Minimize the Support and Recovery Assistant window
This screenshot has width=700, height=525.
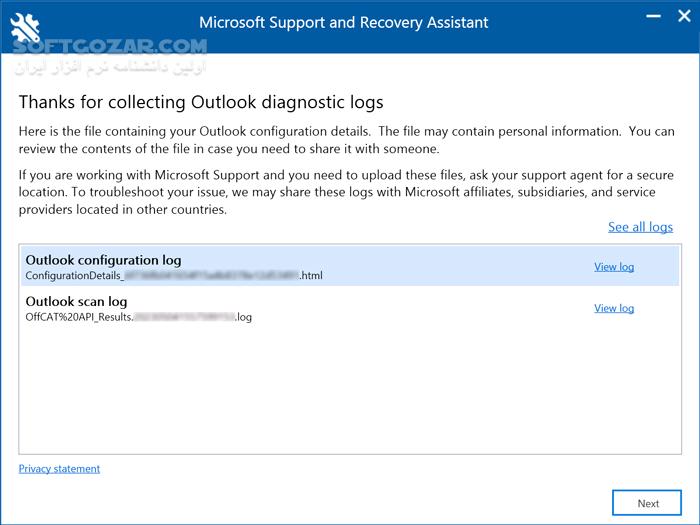click(x=654, y=17)
